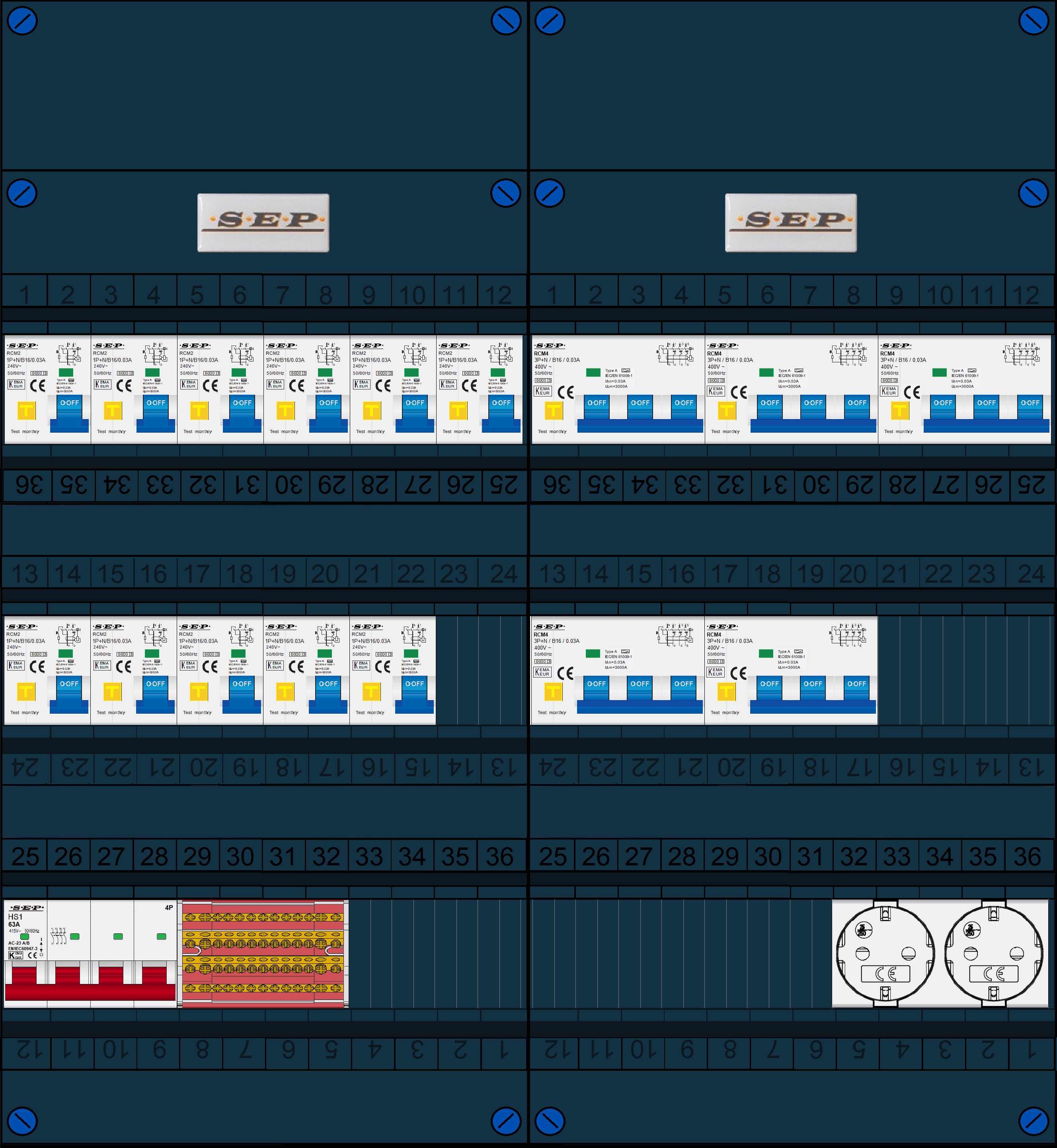Click the top-right corner screw of the right panel
The height and width of the screenshot is (1148, 1057).
[x=1034, y=21]
